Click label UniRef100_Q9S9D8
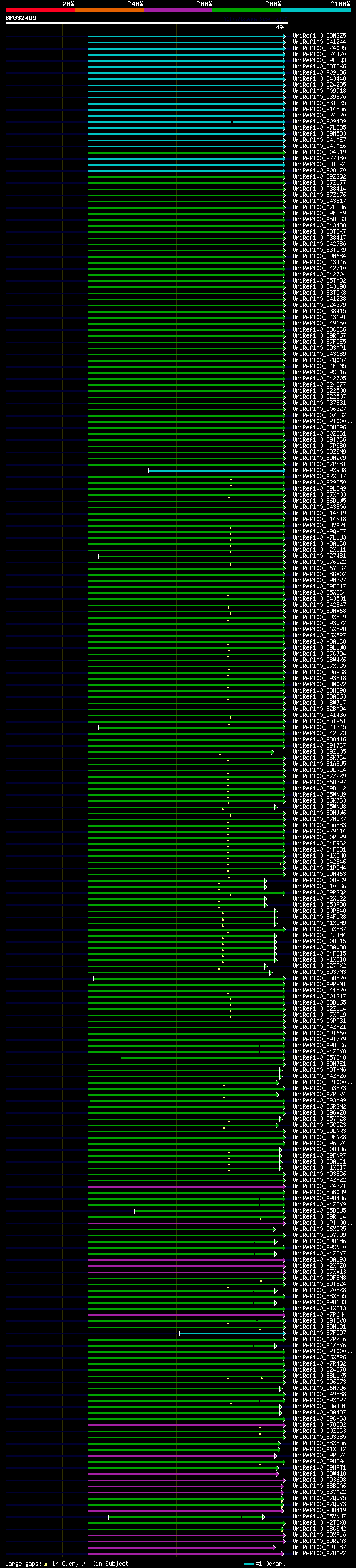 (319, 471)
